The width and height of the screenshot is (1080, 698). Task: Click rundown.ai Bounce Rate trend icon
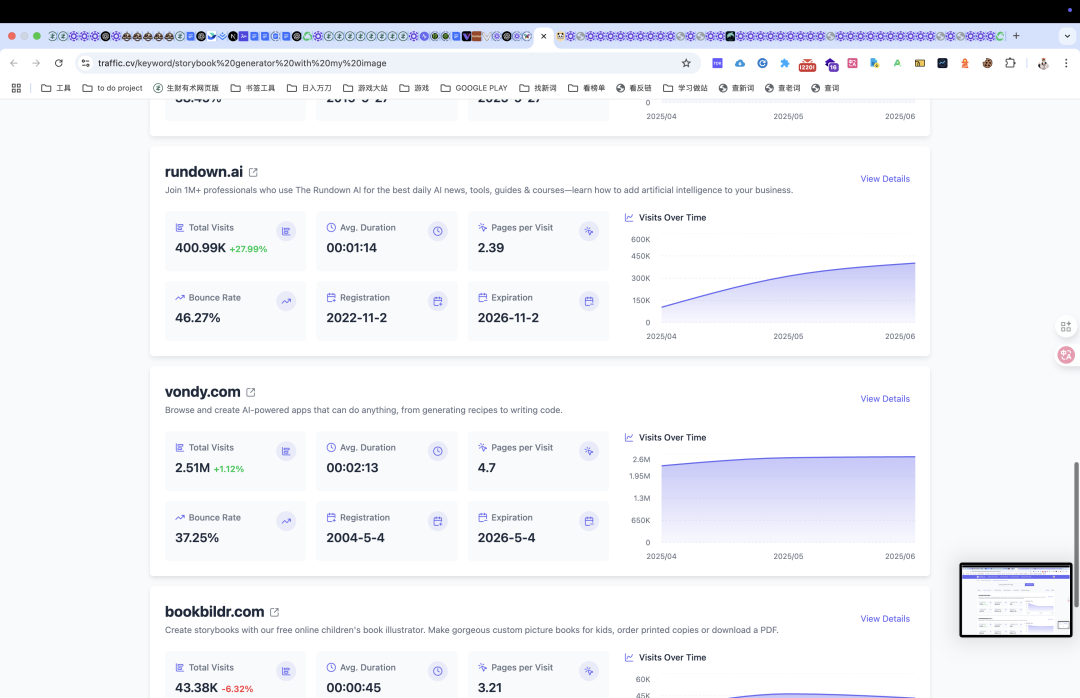(286, 301)
